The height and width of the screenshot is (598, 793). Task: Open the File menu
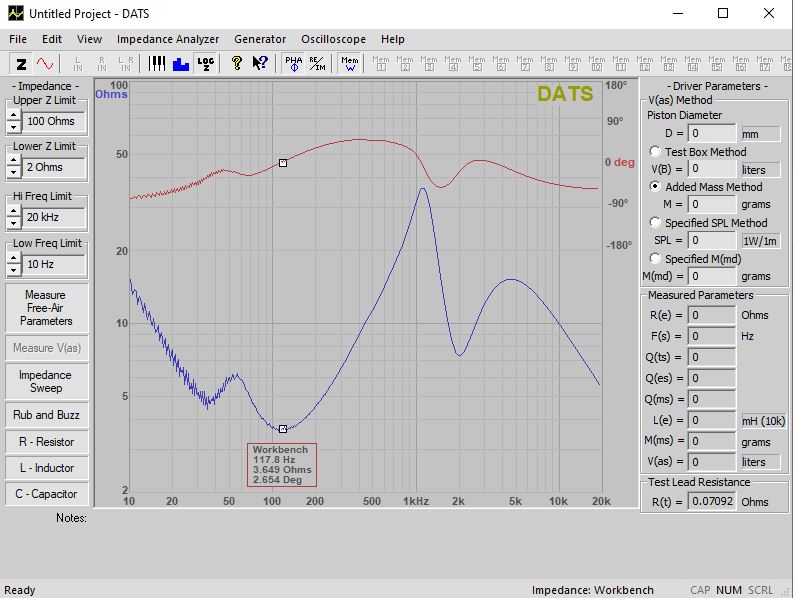[x=18, y=39]
